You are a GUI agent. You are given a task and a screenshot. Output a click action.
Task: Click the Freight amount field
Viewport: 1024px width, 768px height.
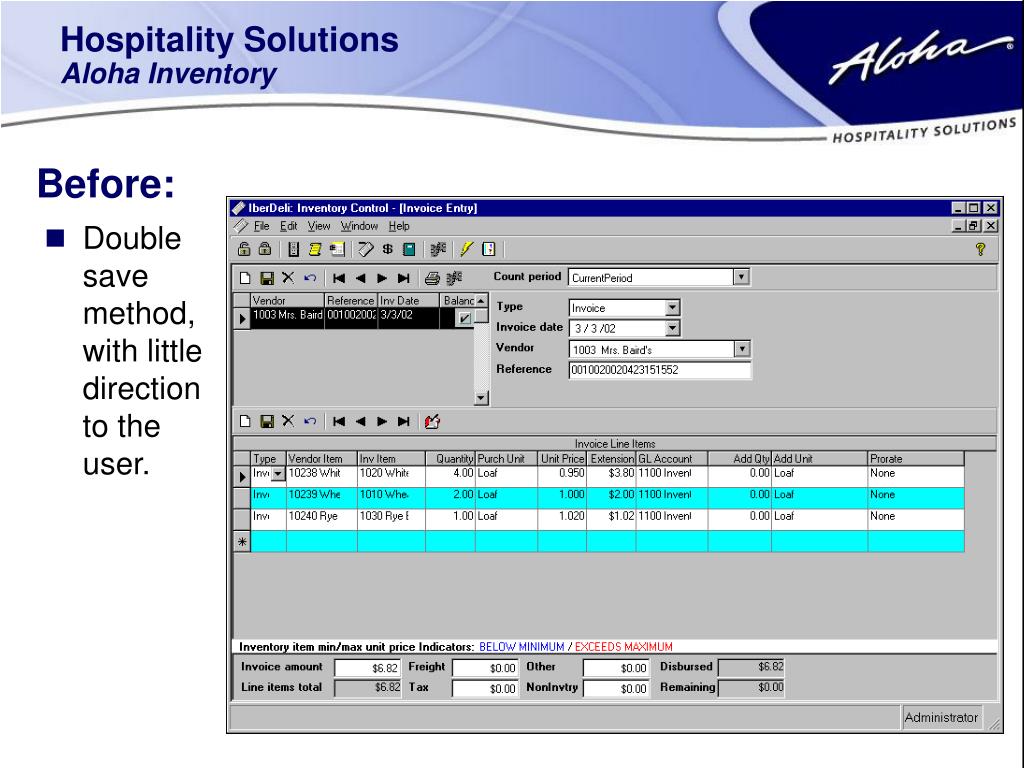(485, 668)
